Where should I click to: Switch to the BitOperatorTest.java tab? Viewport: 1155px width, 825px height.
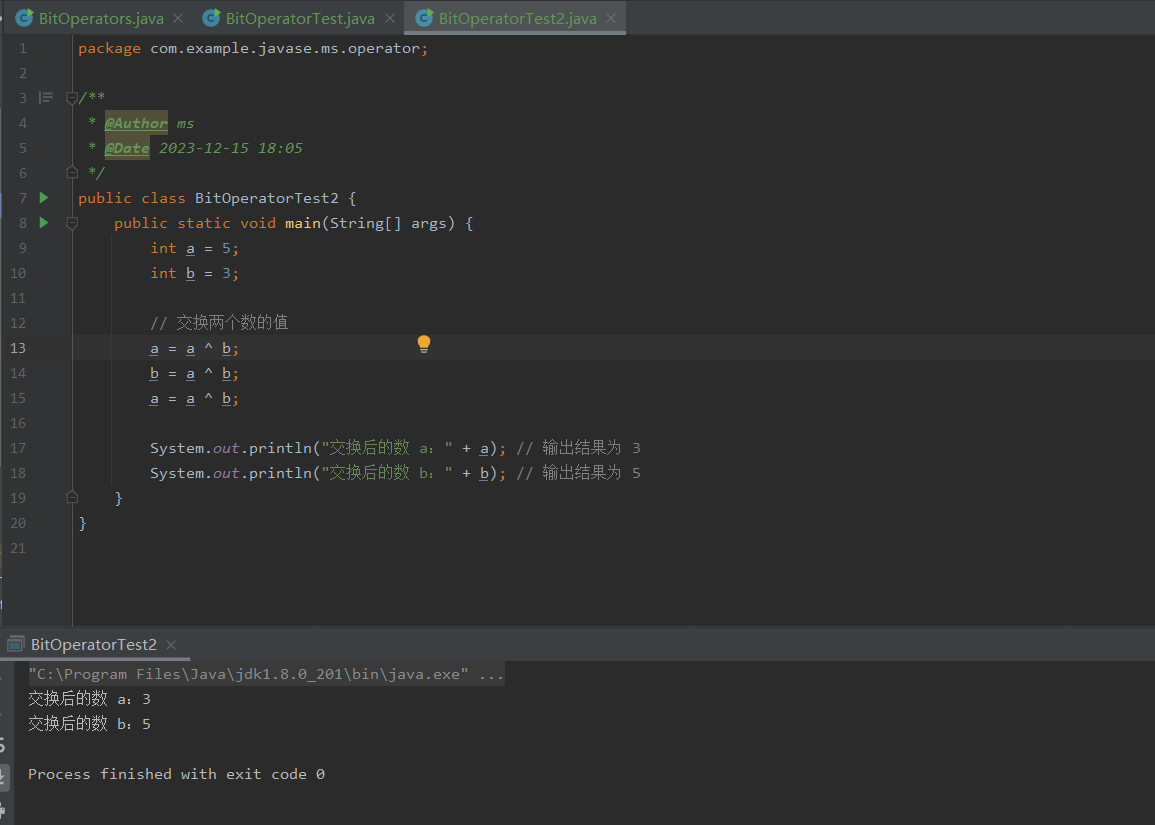pos(300,18)
